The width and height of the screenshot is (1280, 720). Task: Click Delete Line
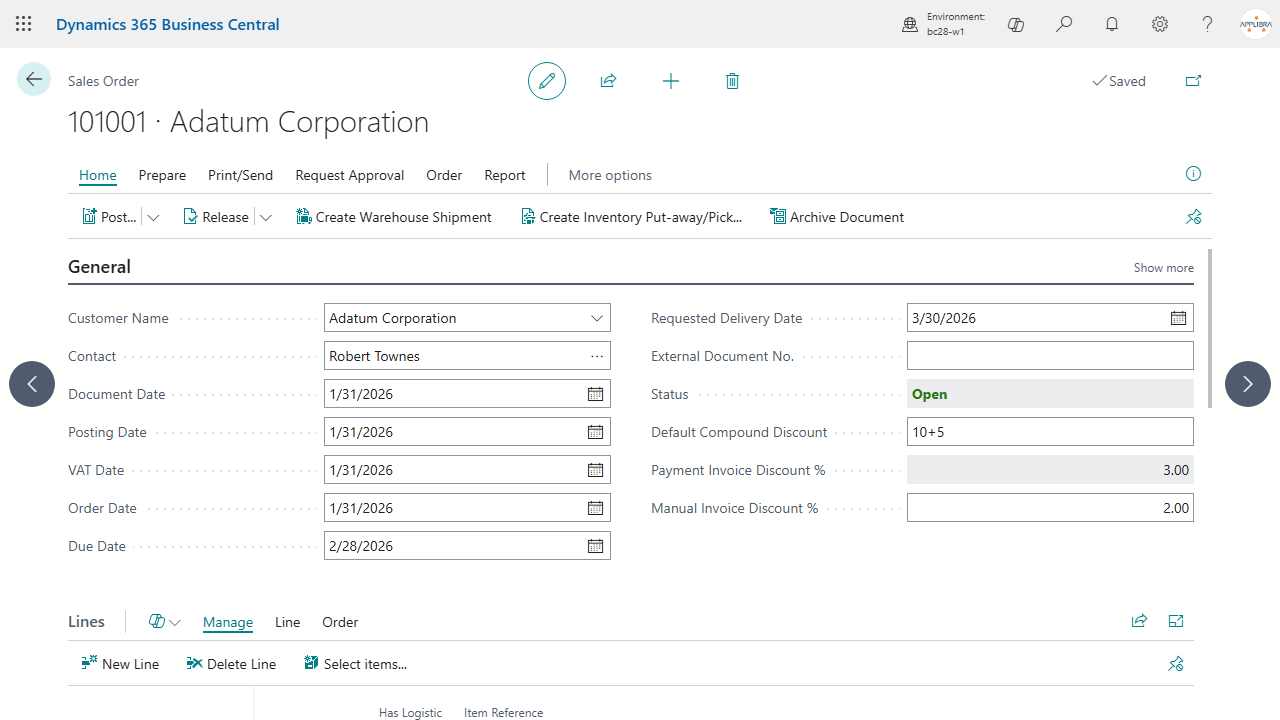[231, 664]
